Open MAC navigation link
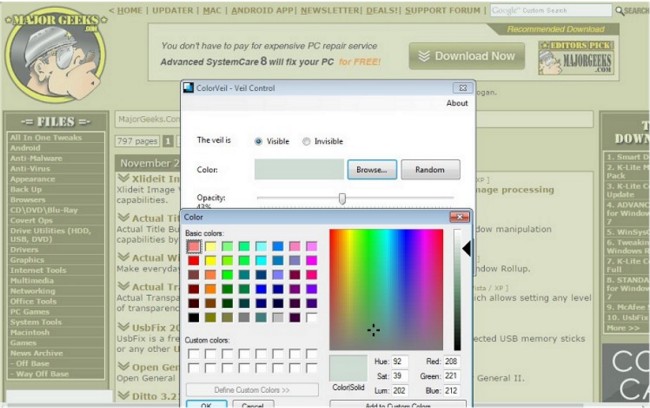 (212, 10)
